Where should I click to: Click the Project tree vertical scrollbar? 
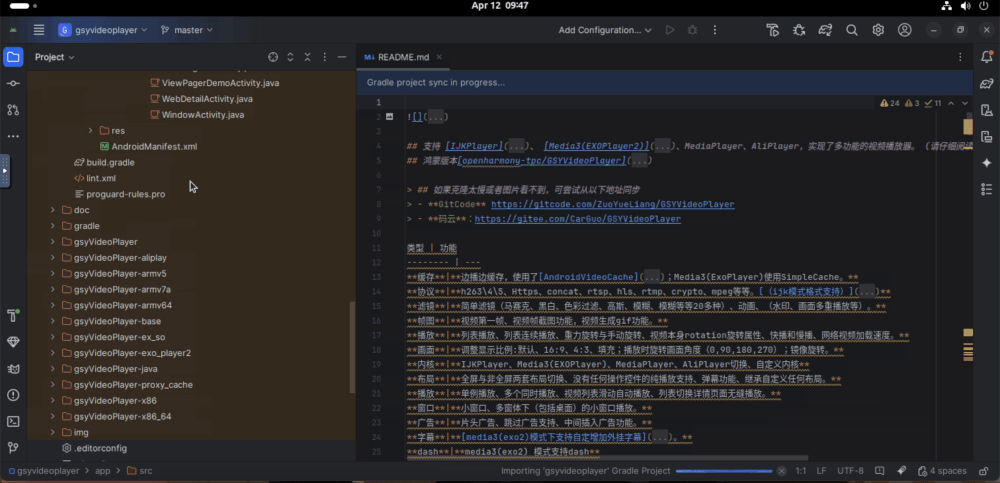pyautogui.click(x=353, y=347)
